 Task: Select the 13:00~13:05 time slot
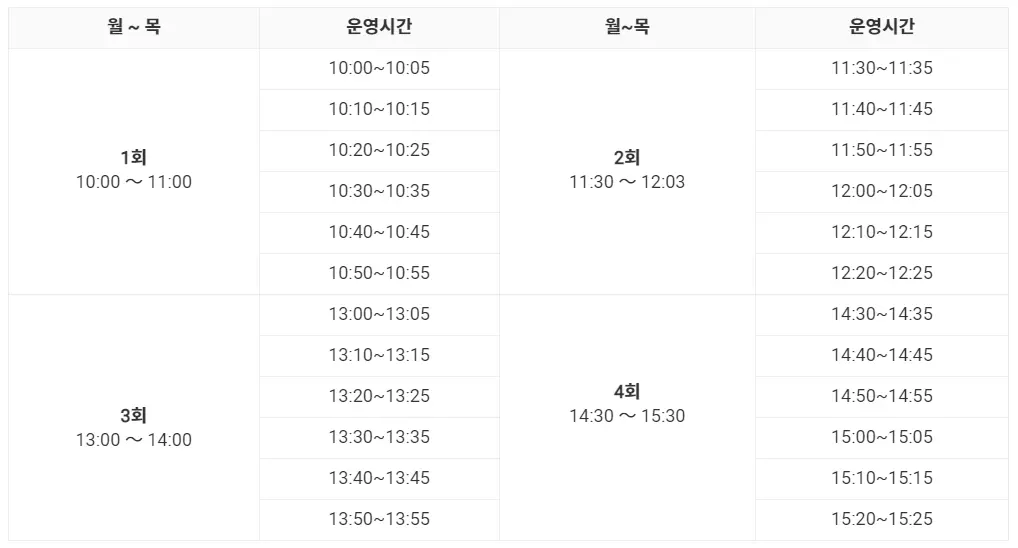379,315
